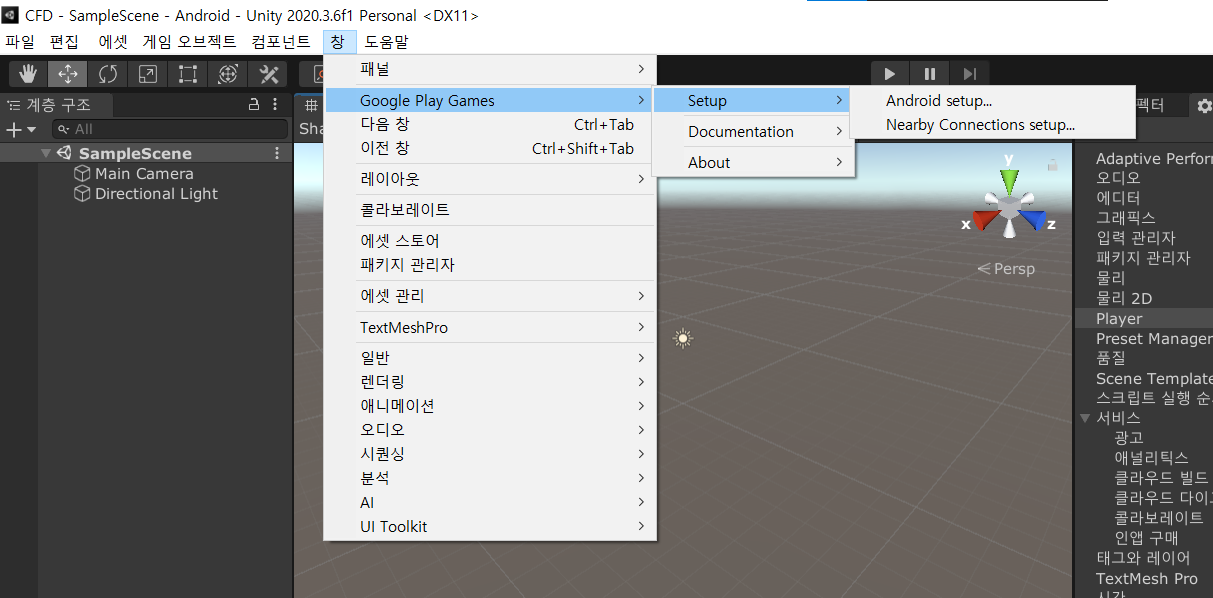The width and height of the screenshot is (1213, 598).
Task: Switch to the 계층 구조 Hierarchy tab
Action: (57, 105)
